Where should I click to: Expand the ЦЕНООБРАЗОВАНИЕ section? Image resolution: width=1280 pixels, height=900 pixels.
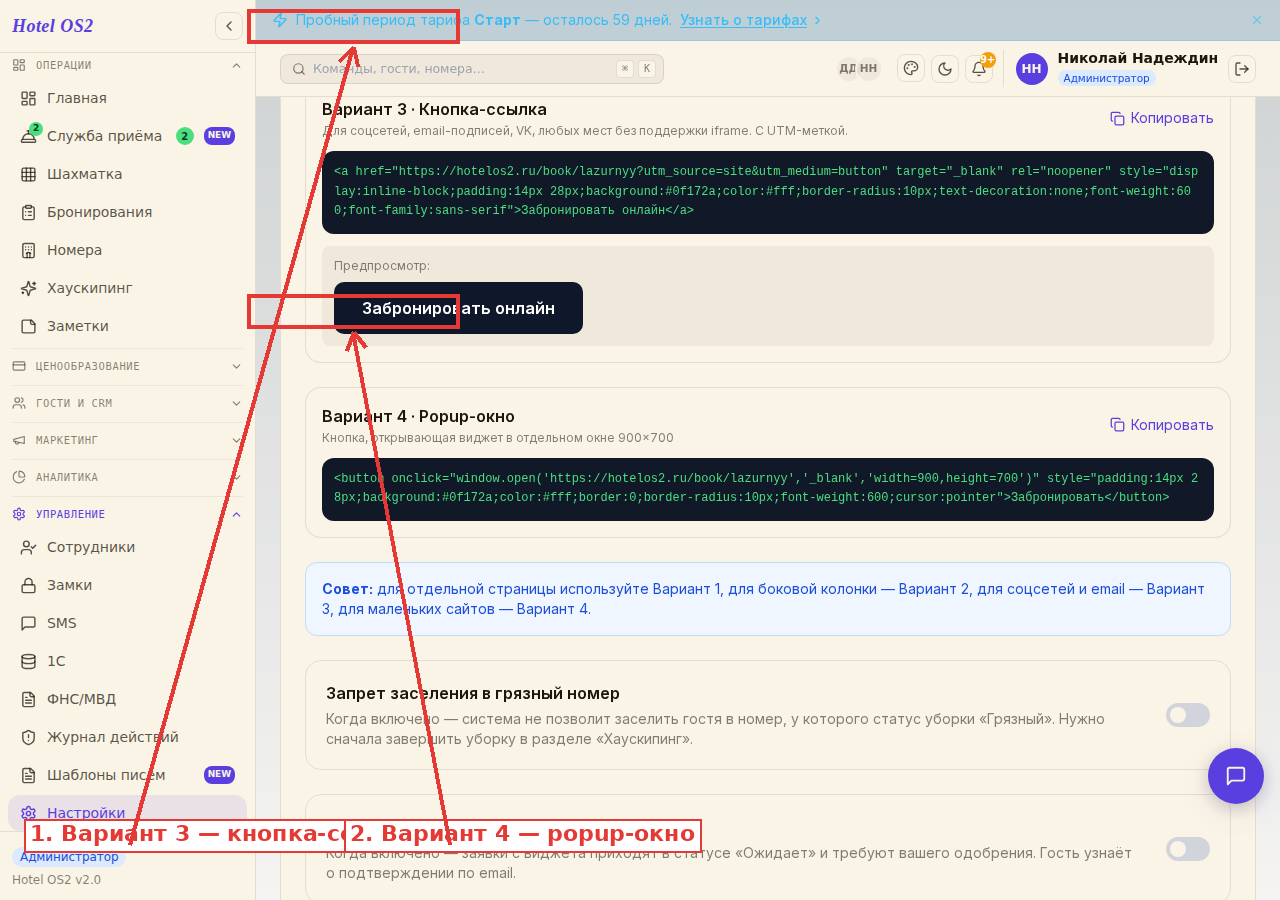click(x=127, y=366)
